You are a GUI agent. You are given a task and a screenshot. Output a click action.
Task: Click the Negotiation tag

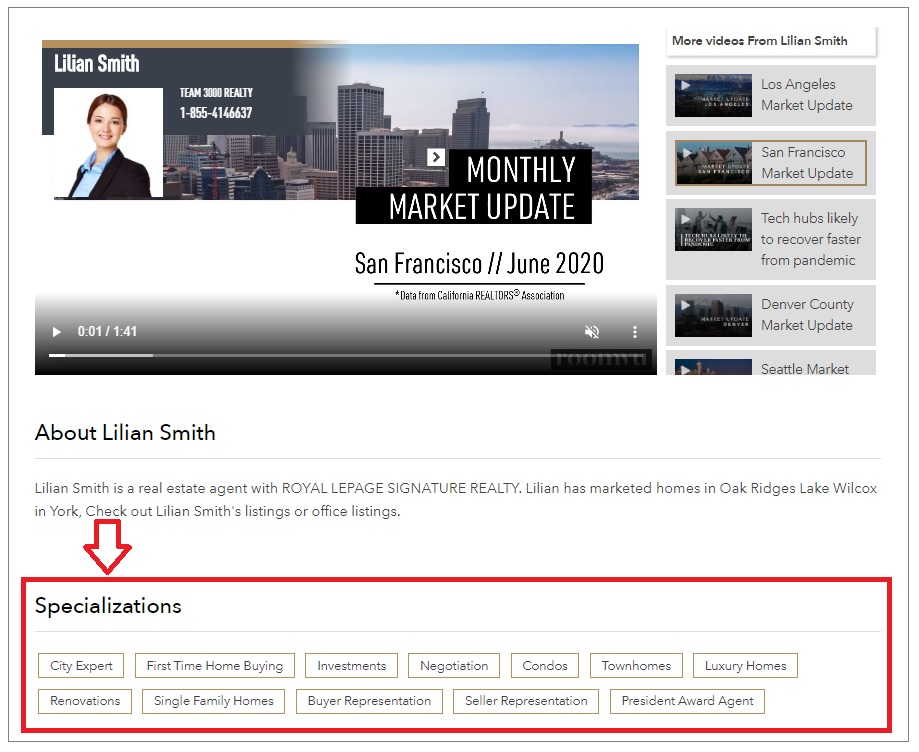point(454,666)
